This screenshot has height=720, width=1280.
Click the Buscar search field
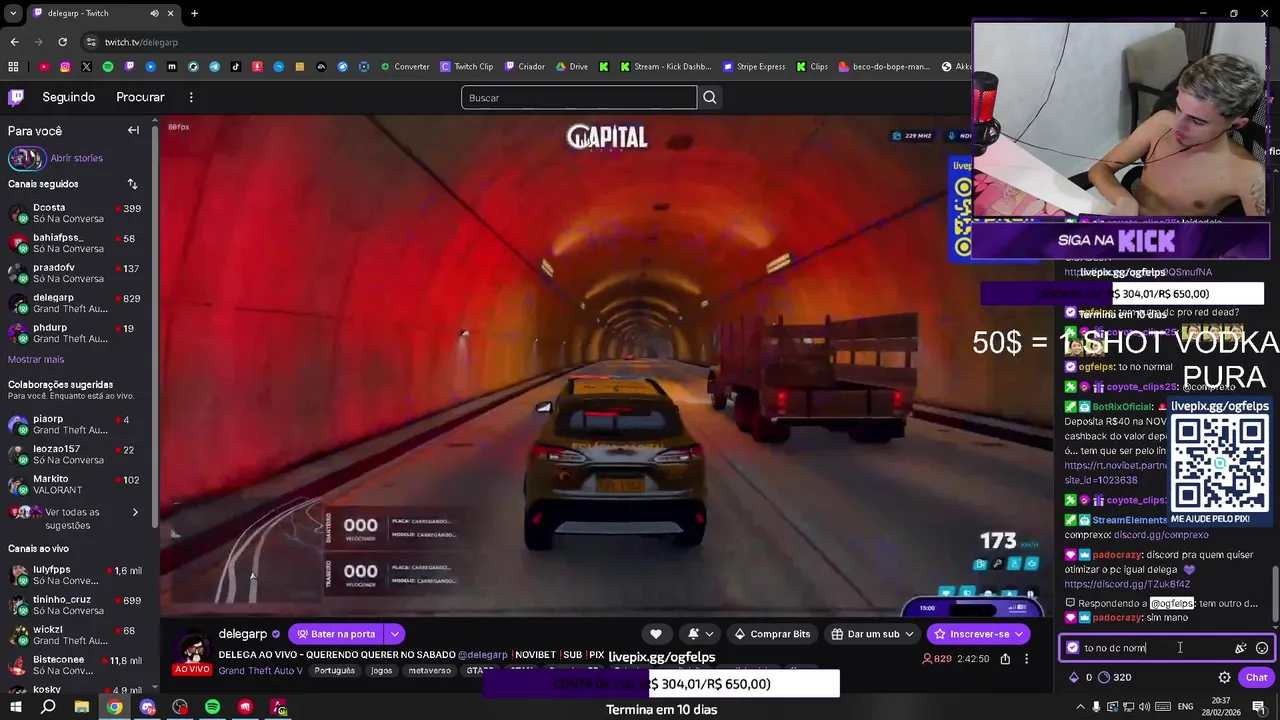[x=579, y=97]
